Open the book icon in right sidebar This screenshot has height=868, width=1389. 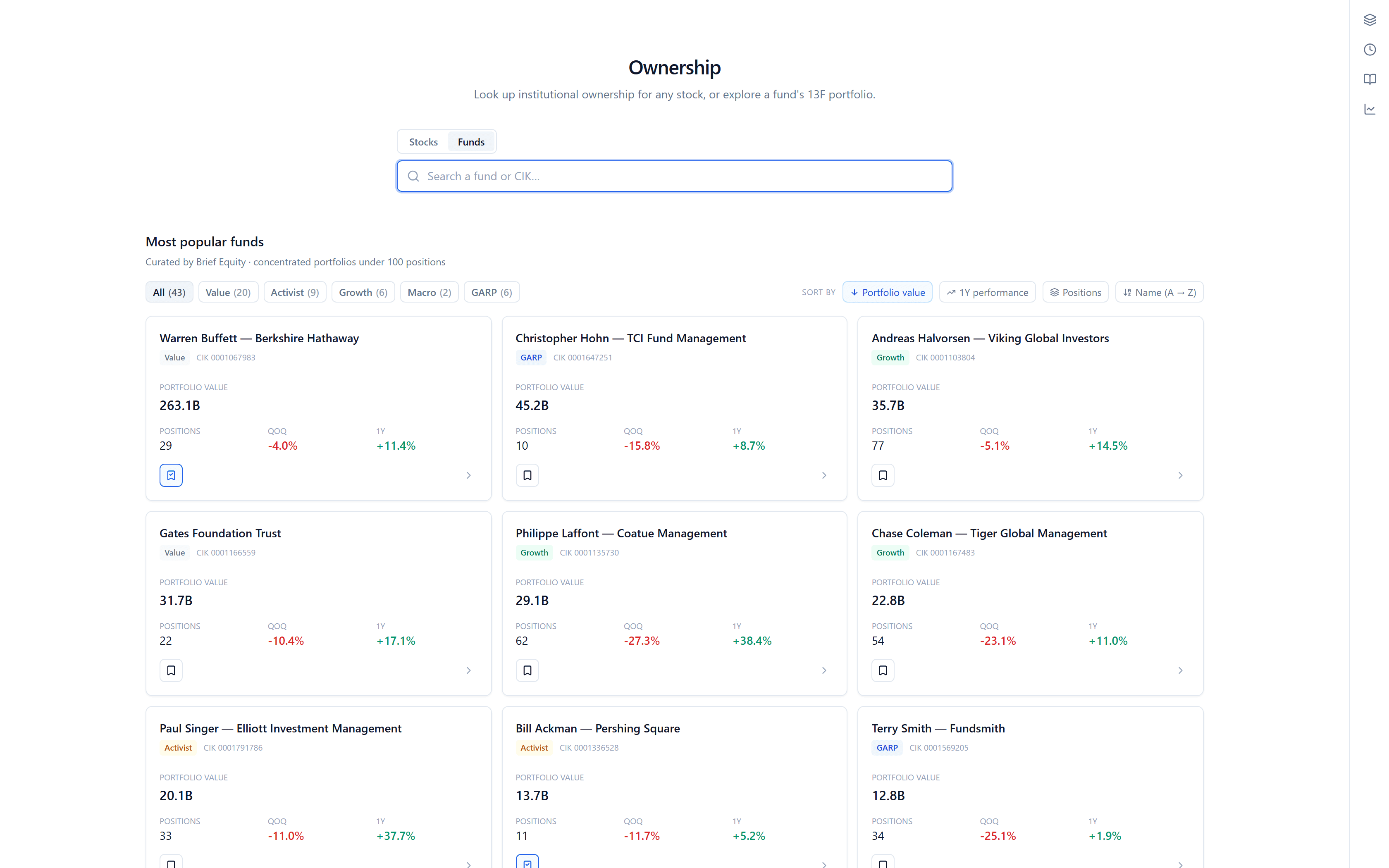click(x=1370, y=79)
